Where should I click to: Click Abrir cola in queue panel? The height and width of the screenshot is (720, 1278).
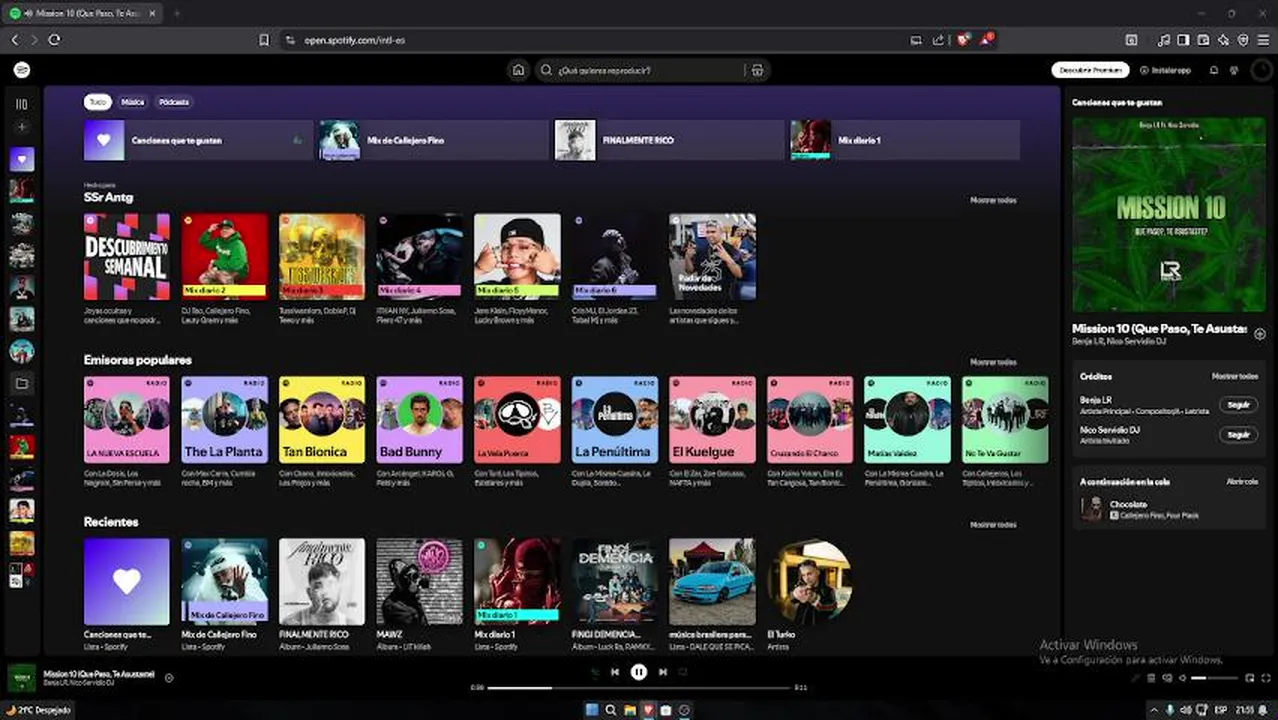(x=1242, y=482)
